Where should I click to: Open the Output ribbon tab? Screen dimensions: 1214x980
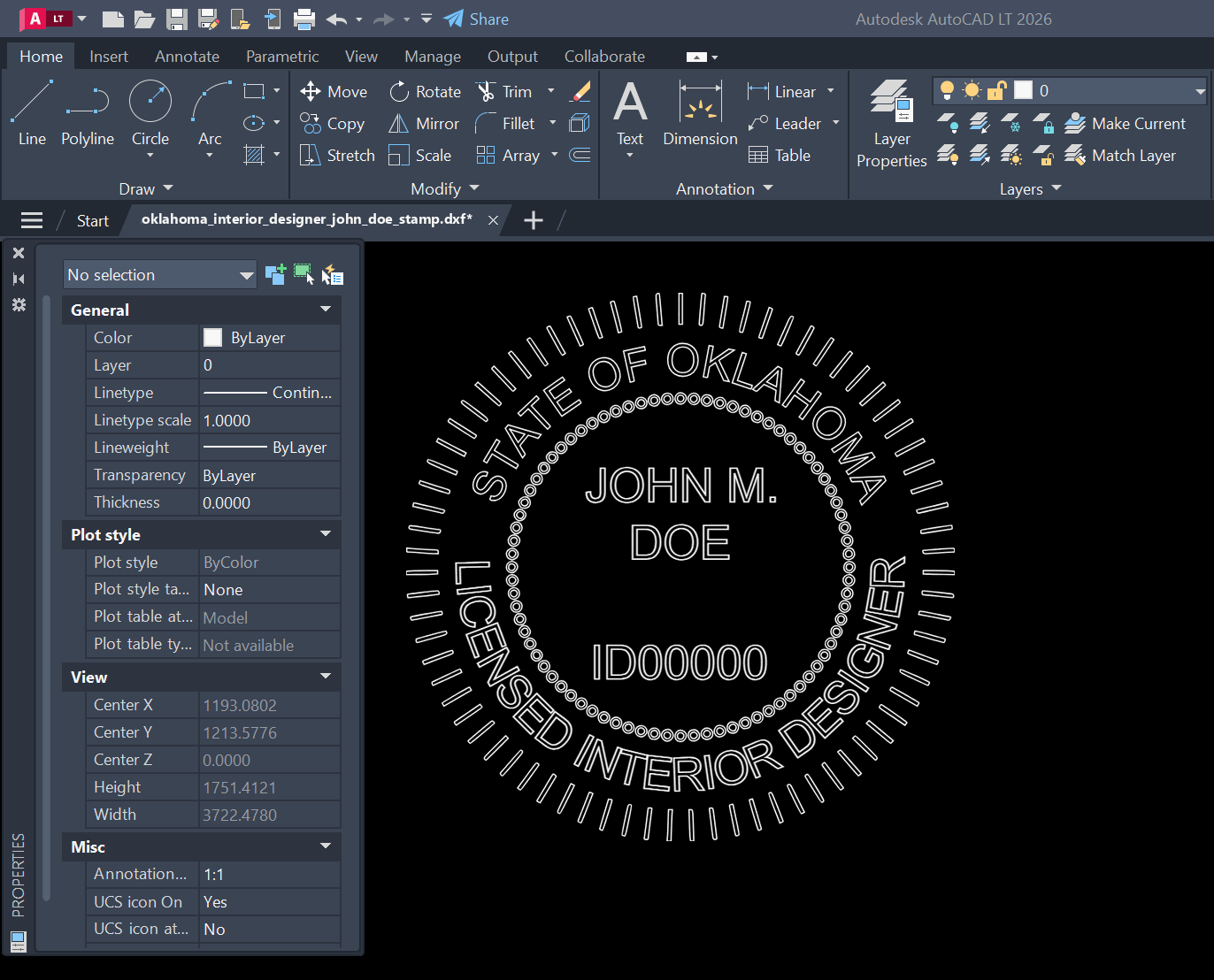pyautogui.click(x=512, y=56)
